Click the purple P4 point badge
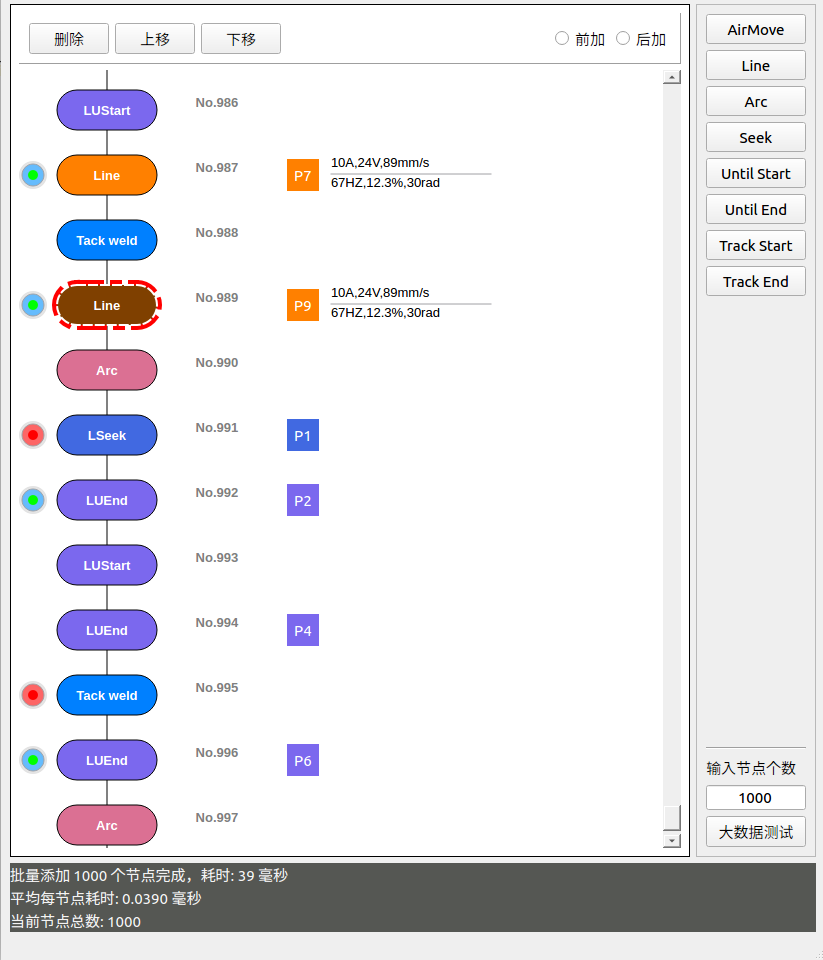Viewport: 823px width, 960px height. [x=303, y=630]
